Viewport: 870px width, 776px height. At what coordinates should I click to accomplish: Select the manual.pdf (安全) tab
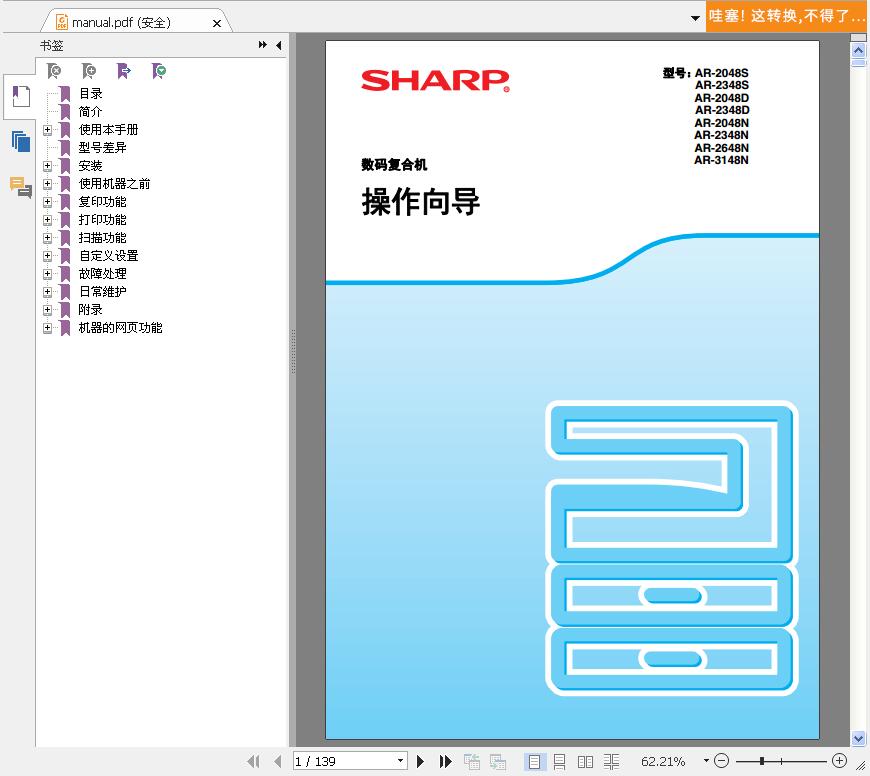(x=136, y=22)
